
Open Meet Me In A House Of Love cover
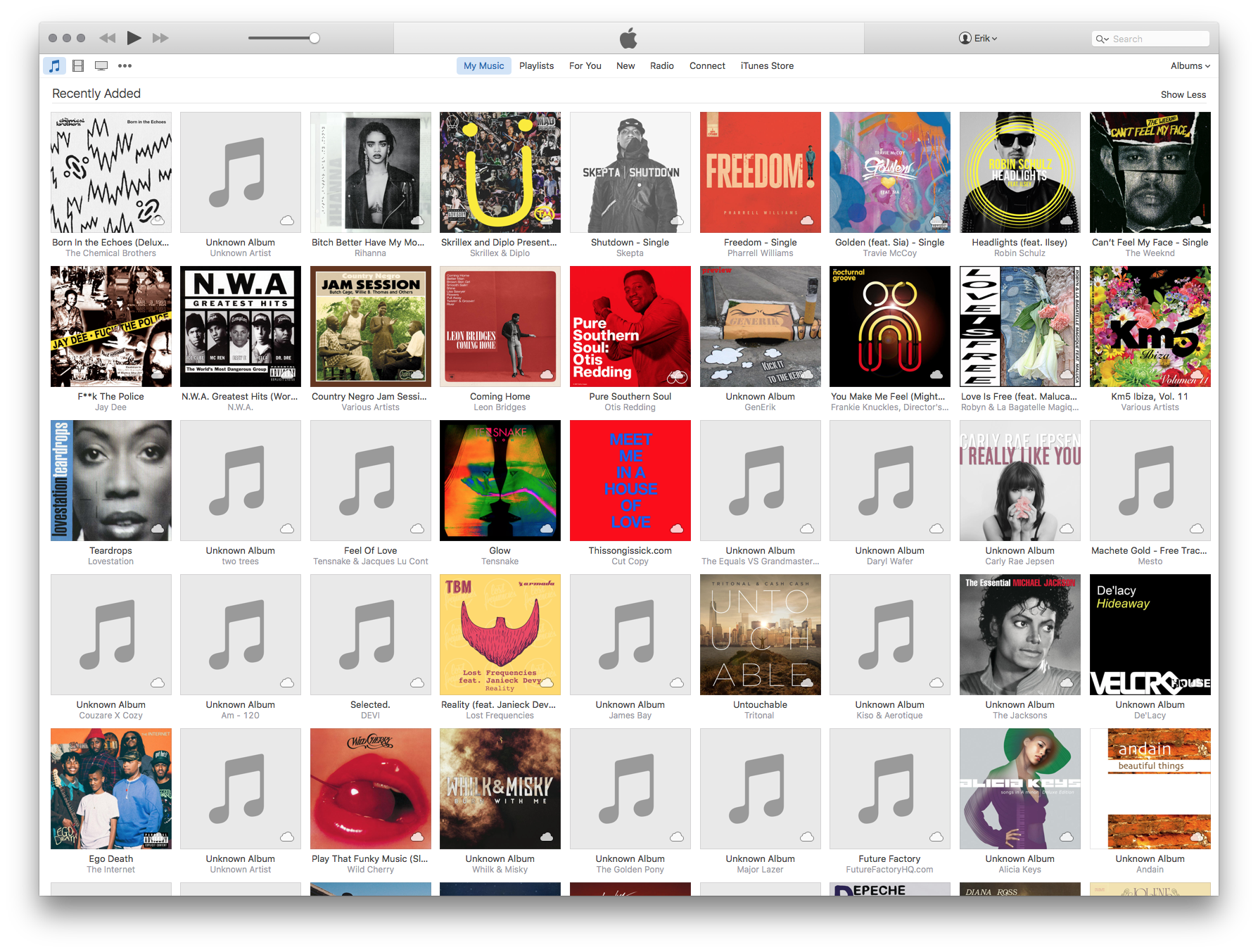(x=630, y=481)
